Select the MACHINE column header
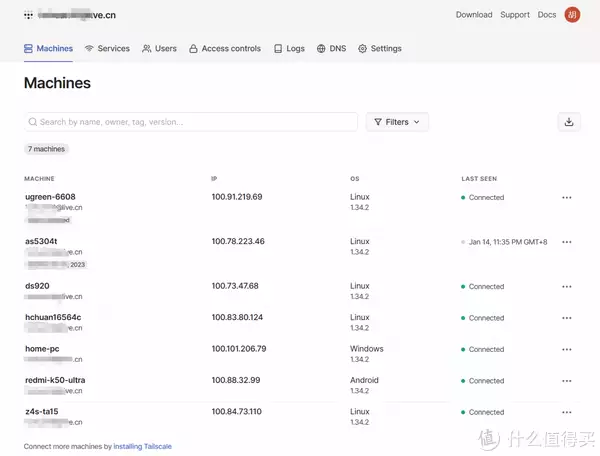This screenshot has height=456, width=600. click(x=39, y=179)
